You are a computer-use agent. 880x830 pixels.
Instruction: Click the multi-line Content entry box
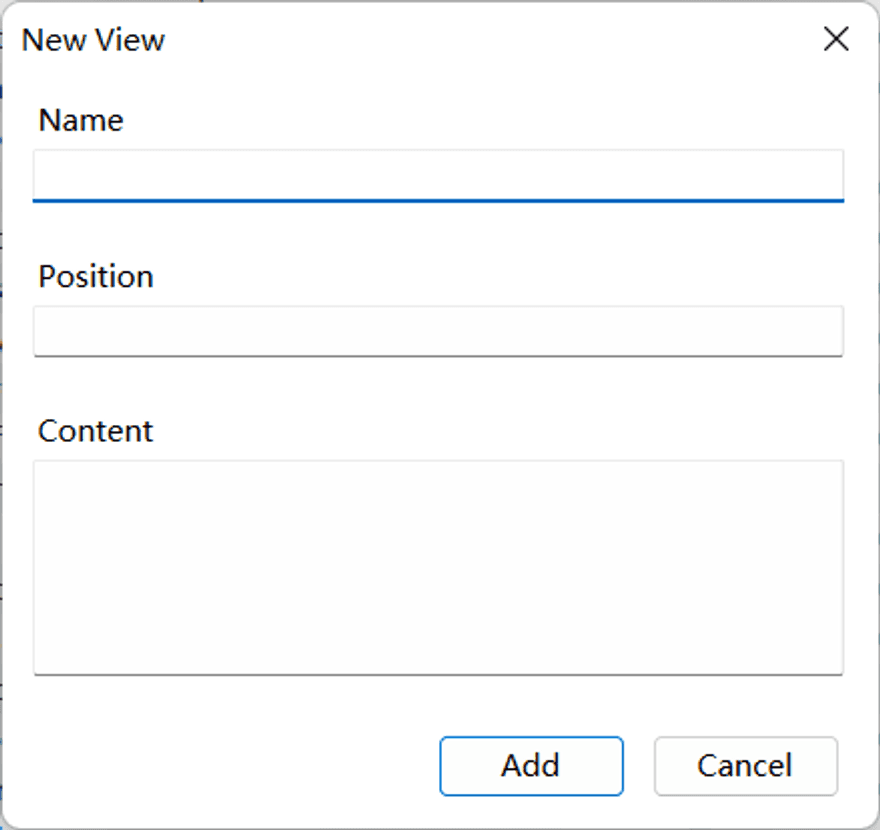pos(438,567)
